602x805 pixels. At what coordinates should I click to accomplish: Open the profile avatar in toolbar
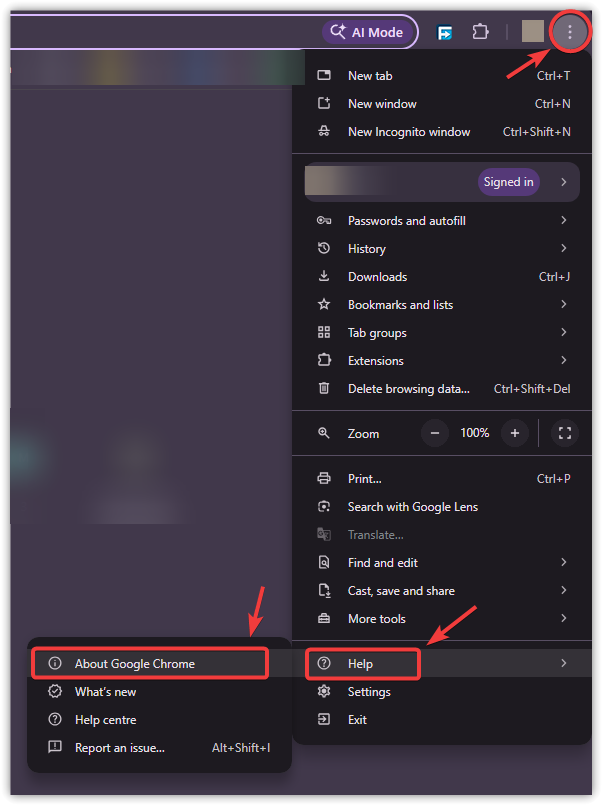tap(533, 32)
